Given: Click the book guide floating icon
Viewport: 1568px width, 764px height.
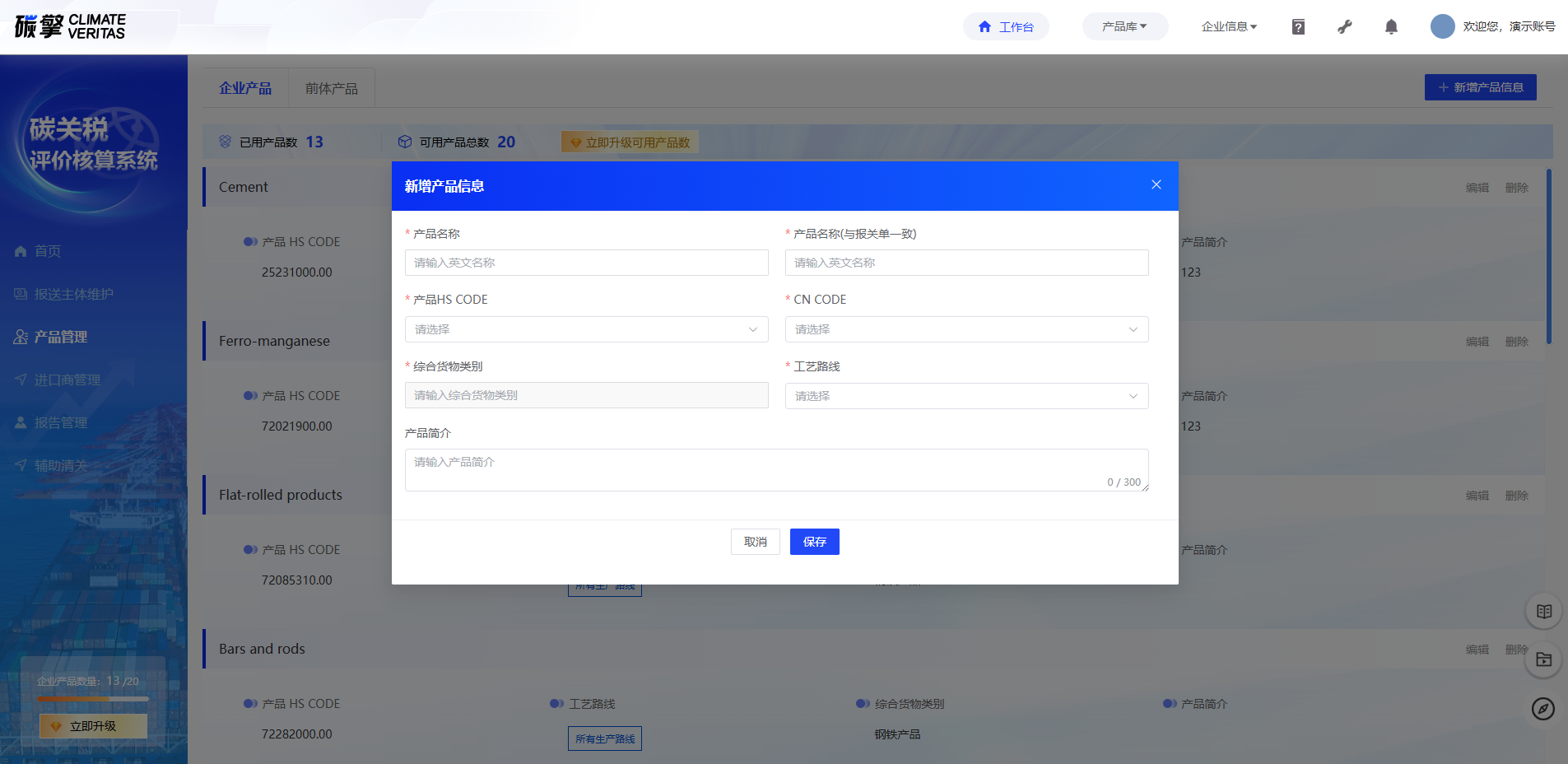Looking at the screenshot, I should coord(1543,612).
